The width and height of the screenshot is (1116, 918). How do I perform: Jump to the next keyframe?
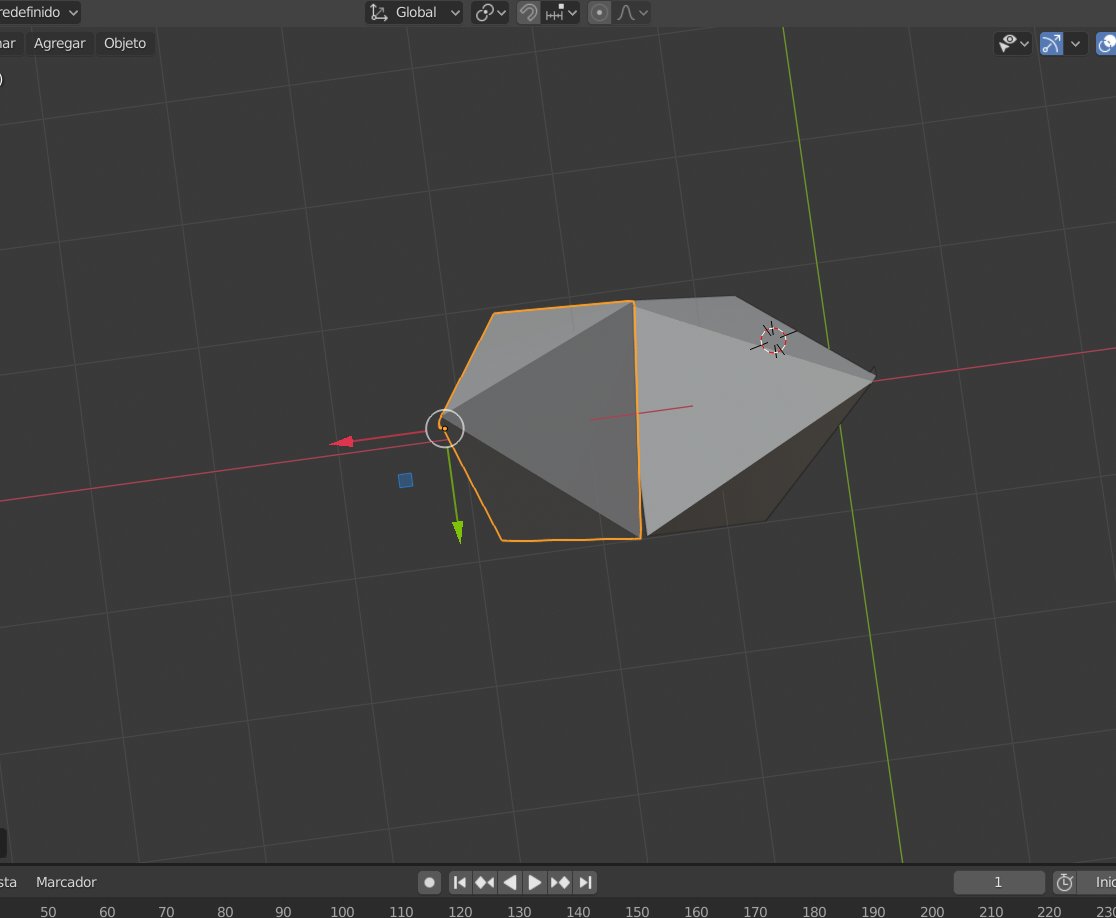click(x=560, y=882)
